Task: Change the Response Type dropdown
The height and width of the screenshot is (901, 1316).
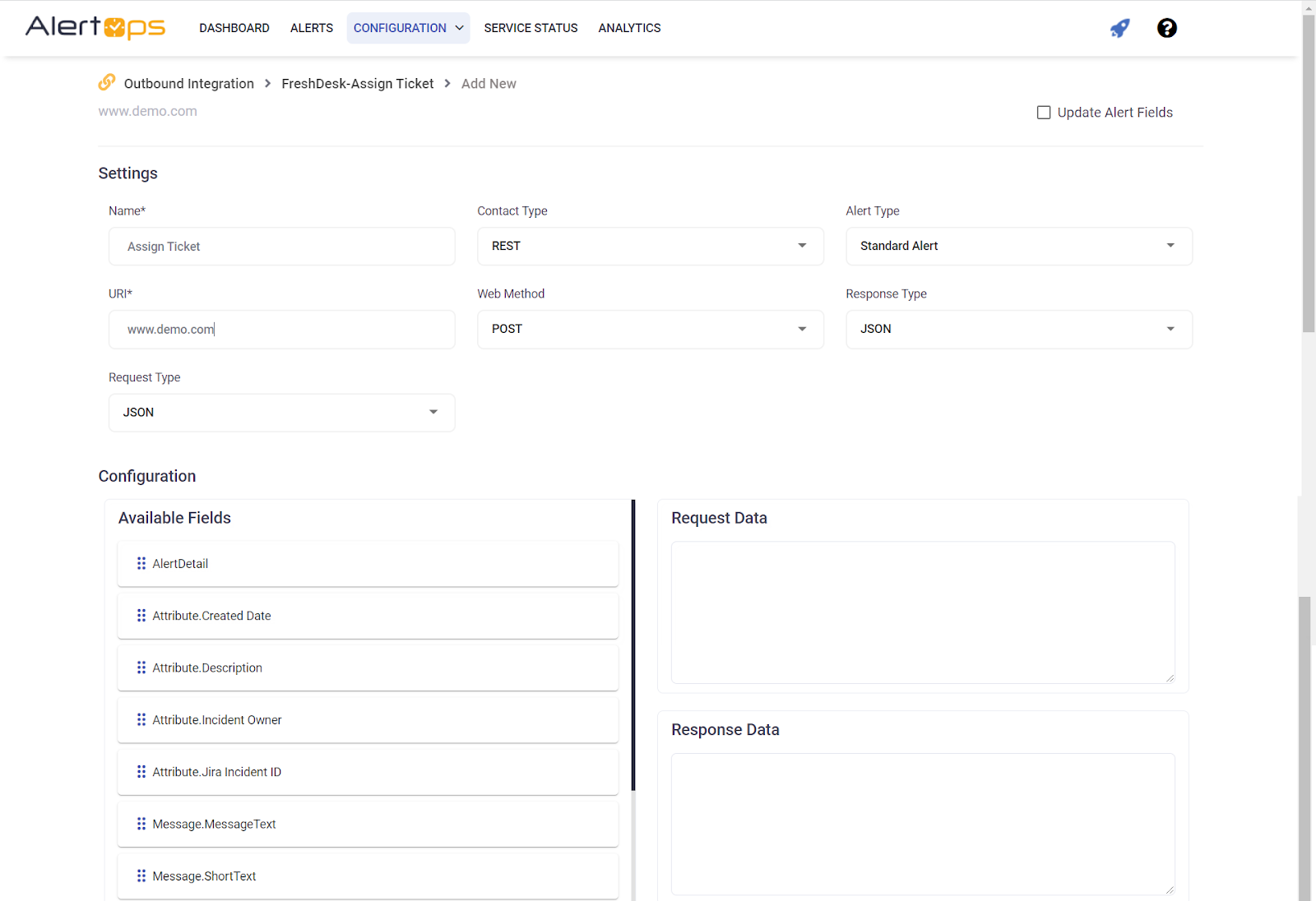Action: [1018, 329]
